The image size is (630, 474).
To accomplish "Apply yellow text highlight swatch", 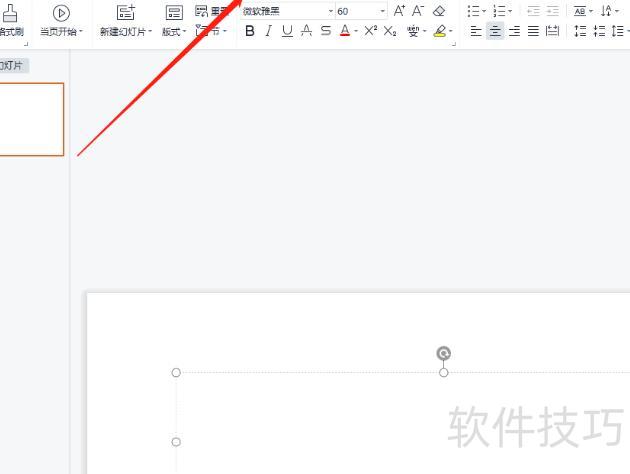I will [x=440, y=31].
